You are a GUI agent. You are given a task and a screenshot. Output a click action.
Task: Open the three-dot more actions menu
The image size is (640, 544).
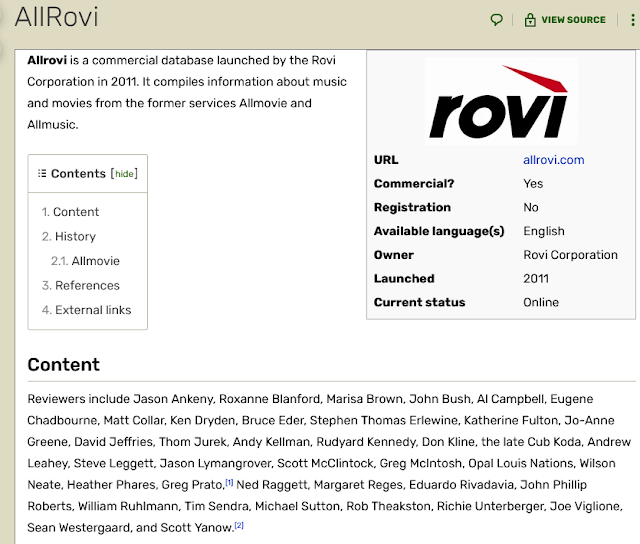[x=633, y=20]
